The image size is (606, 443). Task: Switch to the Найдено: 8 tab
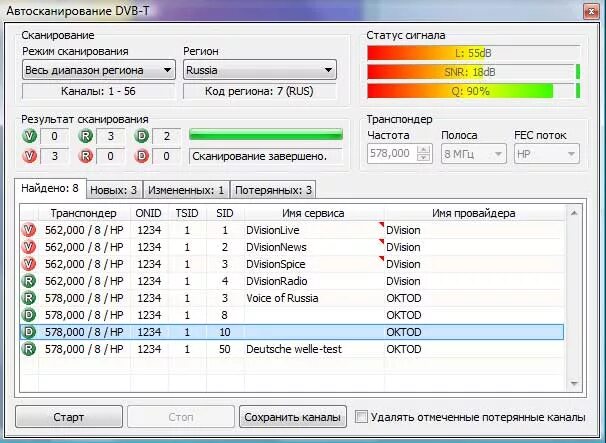click(x=50, y=189)
